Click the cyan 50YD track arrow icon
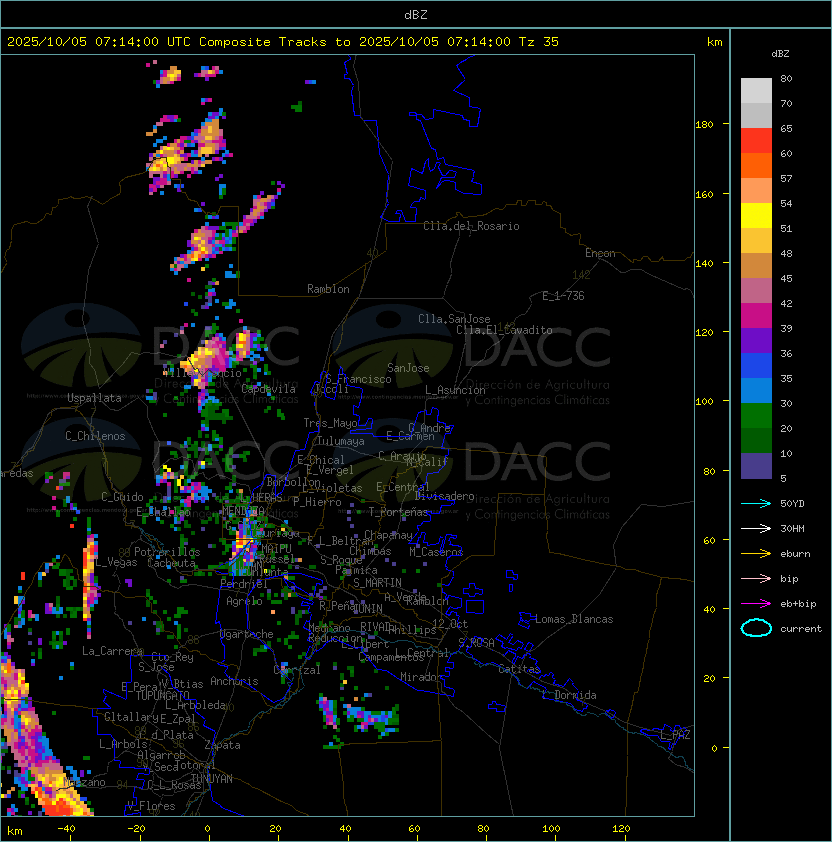 click(756, 503)
